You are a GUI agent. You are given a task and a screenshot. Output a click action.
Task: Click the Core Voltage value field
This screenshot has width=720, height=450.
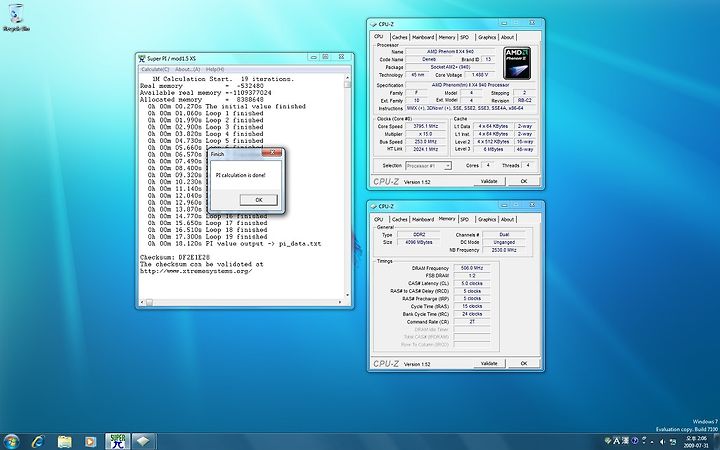point(479,74)
